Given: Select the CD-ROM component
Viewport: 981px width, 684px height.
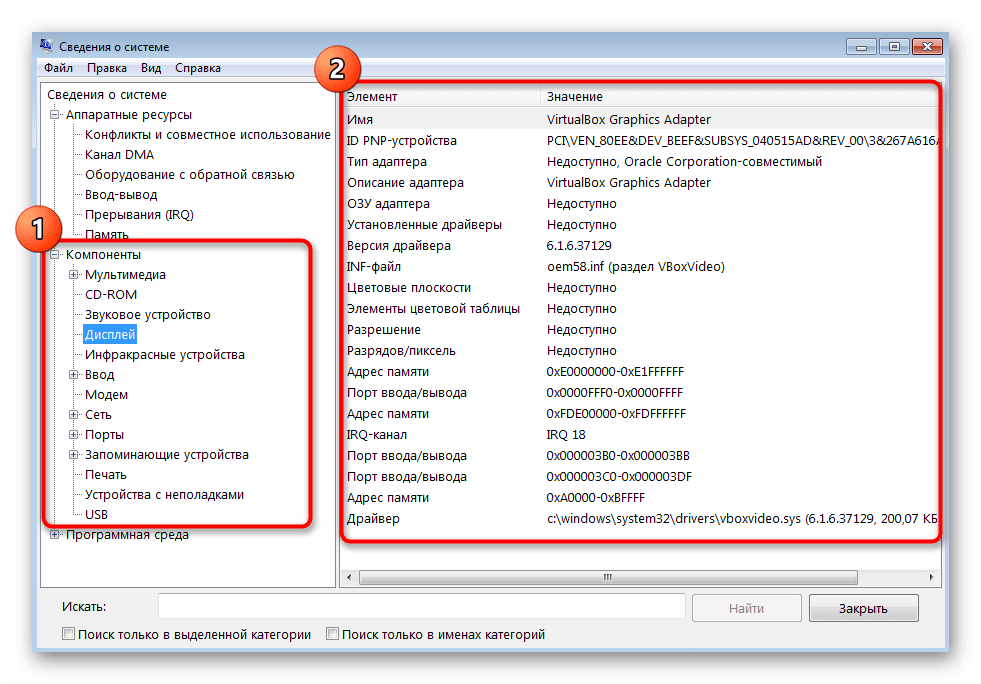Looking at the screenshot, I should click(111, 294).
